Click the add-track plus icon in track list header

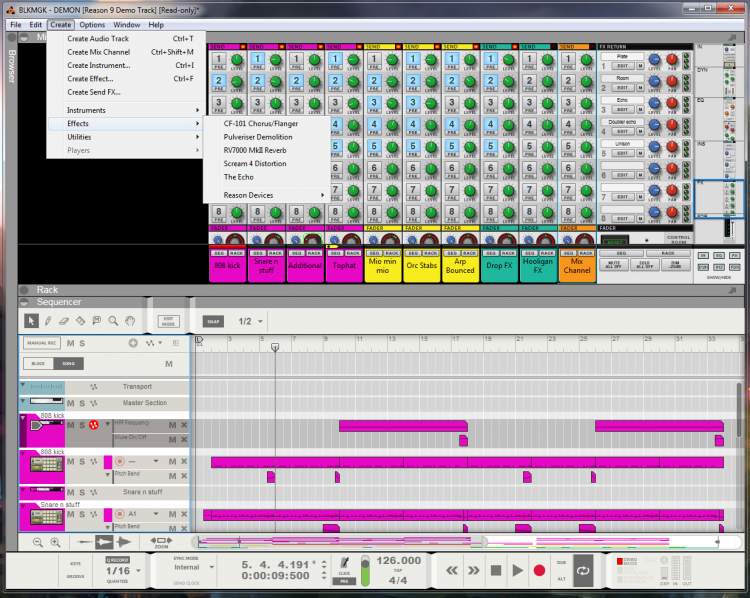[x=133, y=343]
